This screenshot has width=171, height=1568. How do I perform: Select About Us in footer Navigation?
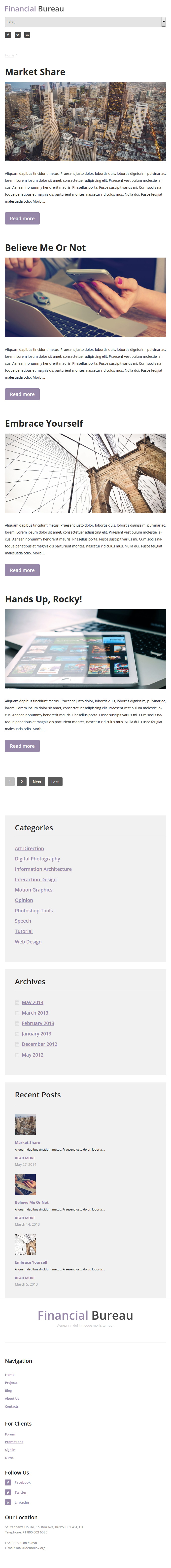[12, 1398]
